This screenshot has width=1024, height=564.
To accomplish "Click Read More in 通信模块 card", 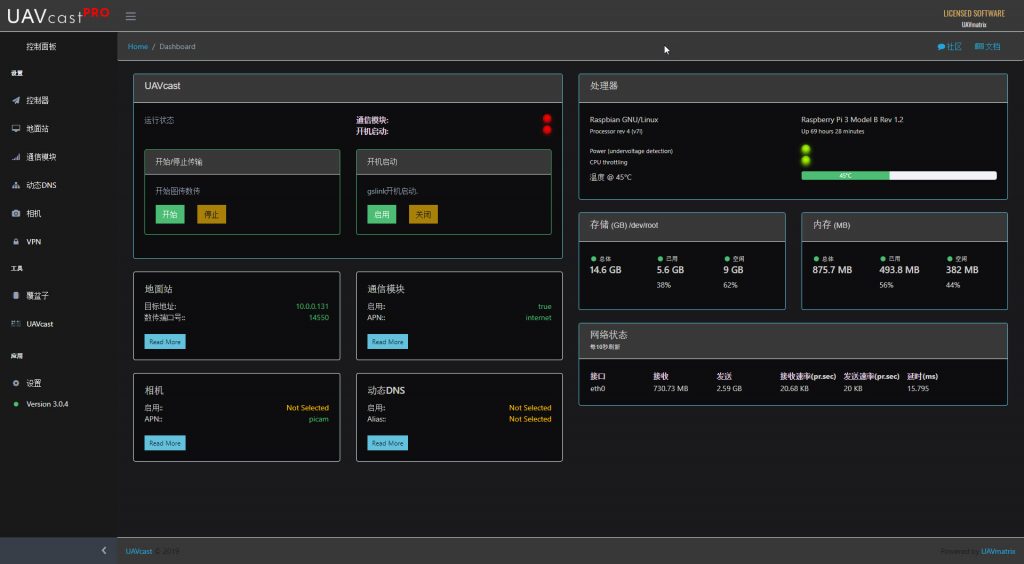I will click(387, 341).
